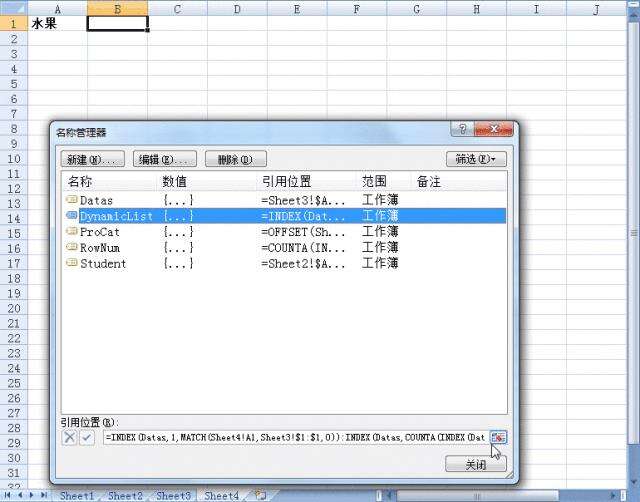Close the Name Manager with red X
The image size is (640, 502).
pyautogui.click(x=493, y=129)
